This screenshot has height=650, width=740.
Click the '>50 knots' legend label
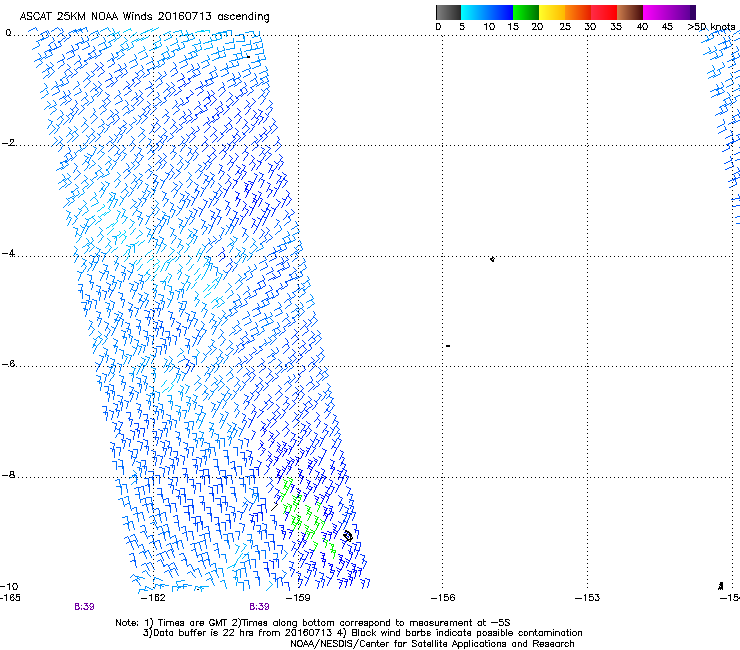711,27
